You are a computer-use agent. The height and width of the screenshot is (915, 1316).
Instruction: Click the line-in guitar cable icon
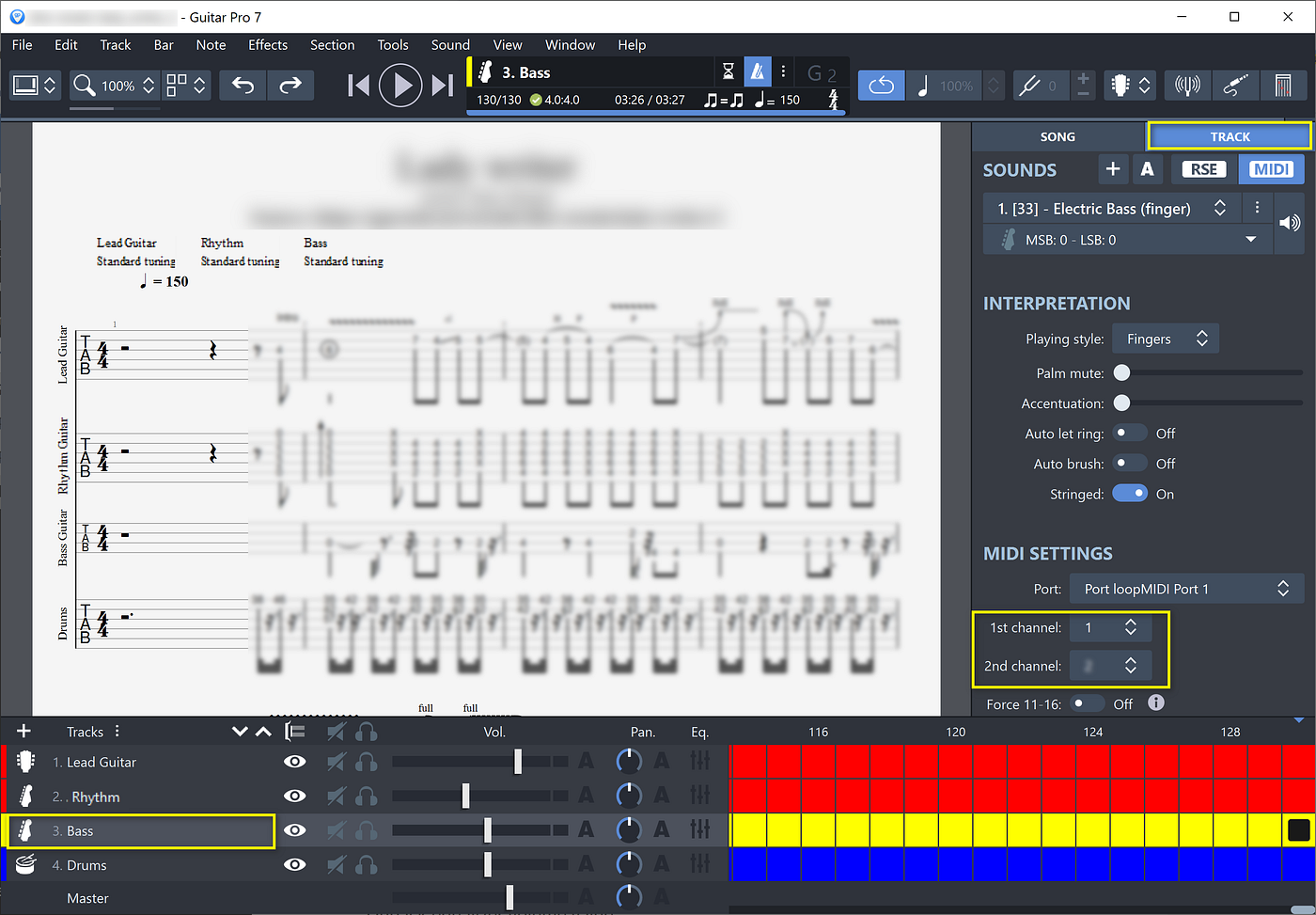1235,86
